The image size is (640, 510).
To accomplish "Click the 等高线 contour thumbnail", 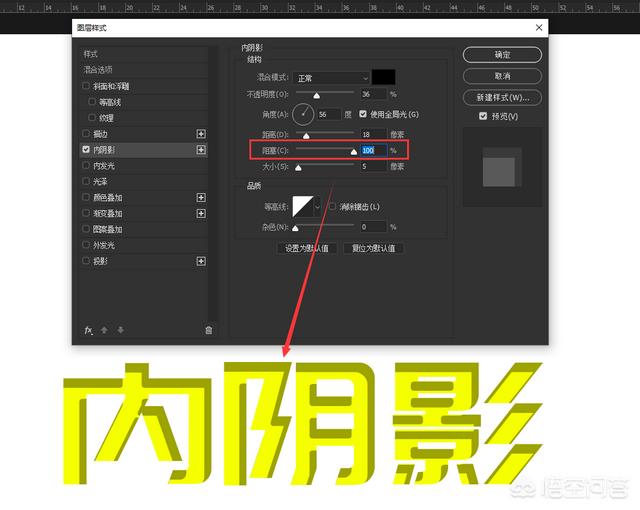I will point(303,207).
